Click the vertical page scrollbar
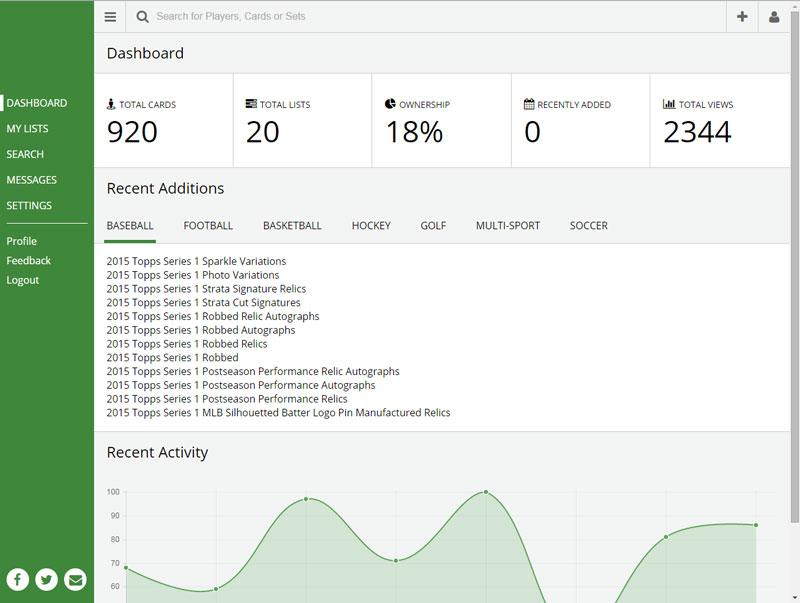The image size is (800, 603). click(795, 268)
